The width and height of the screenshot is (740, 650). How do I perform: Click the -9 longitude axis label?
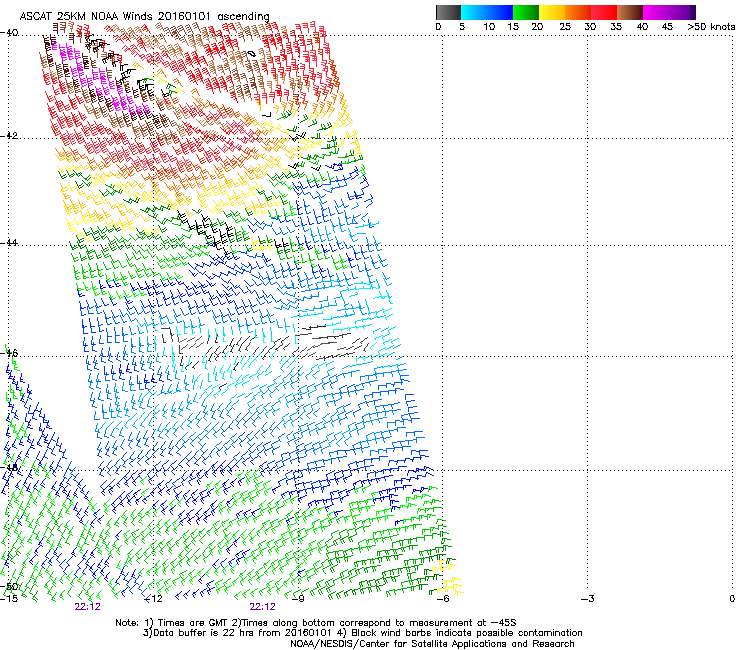[x=298, y=599]
